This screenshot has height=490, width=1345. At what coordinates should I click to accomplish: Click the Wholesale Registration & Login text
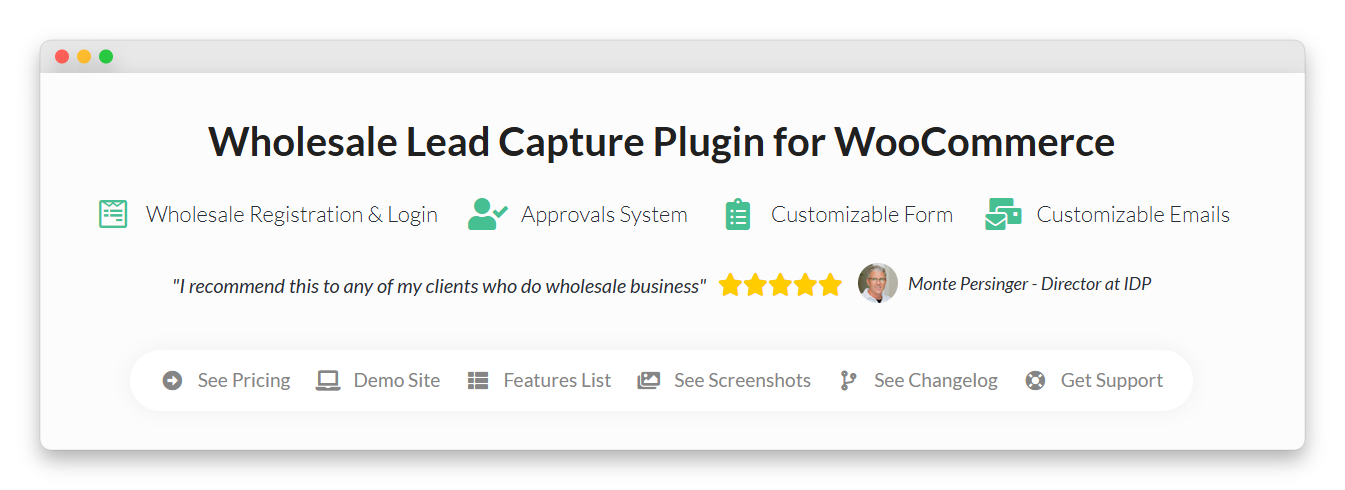click(x=292, y=214)
